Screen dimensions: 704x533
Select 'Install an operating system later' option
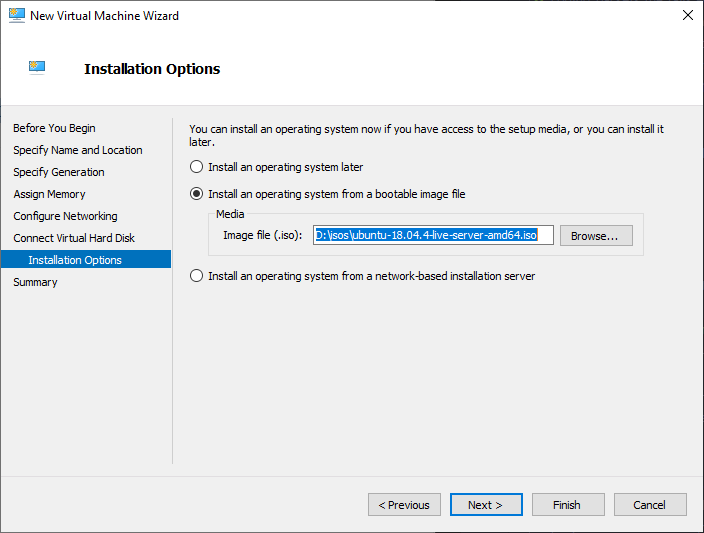pyautogui.click(x=197, y=167)
